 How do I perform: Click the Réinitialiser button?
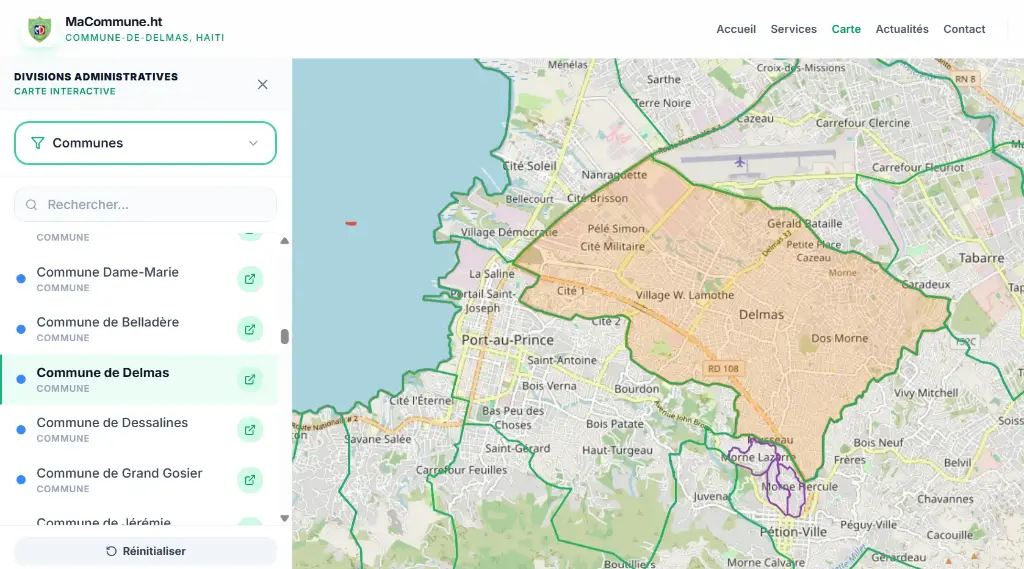click(x=145, y=551)
